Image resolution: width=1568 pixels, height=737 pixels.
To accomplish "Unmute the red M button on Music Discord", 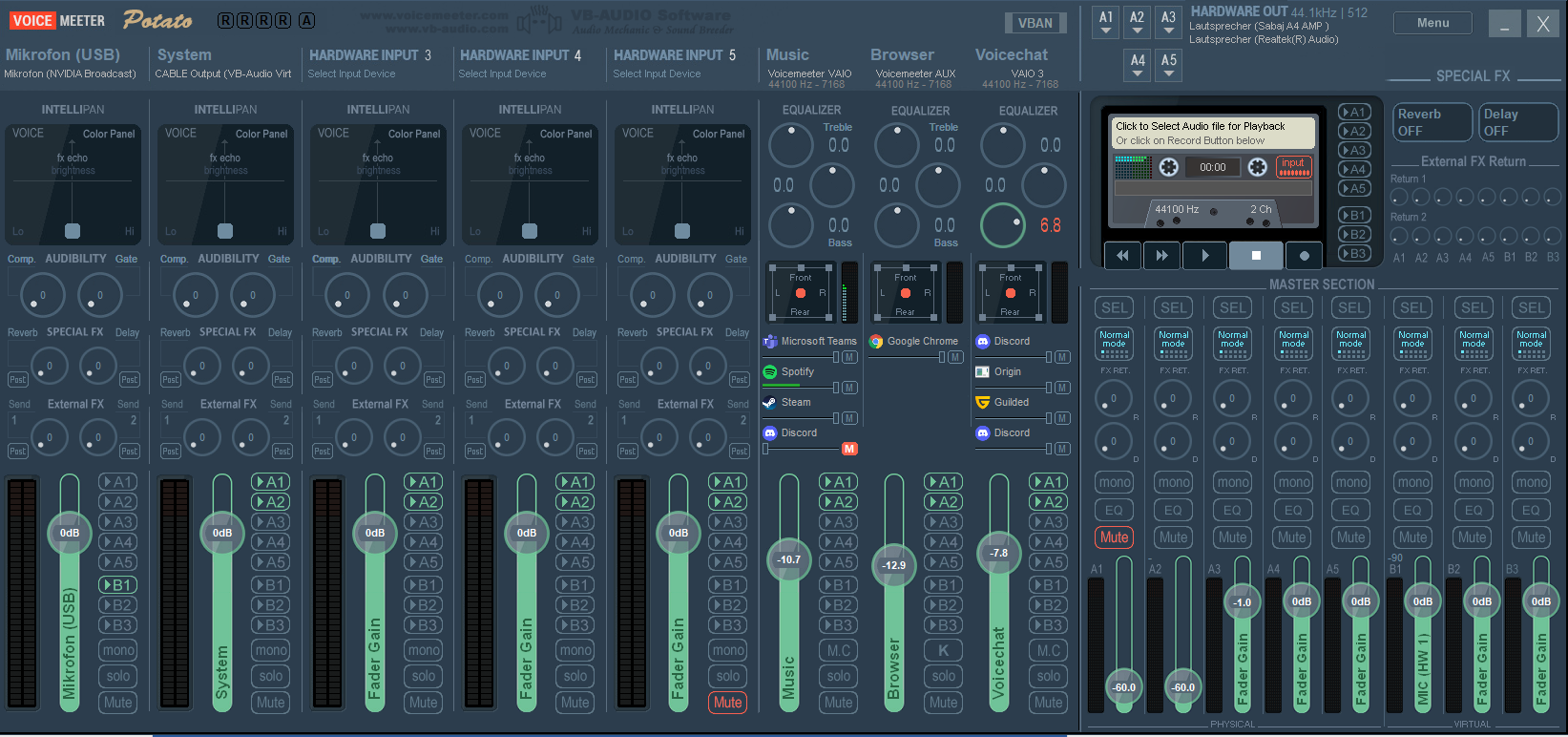I will click(849, 449).
